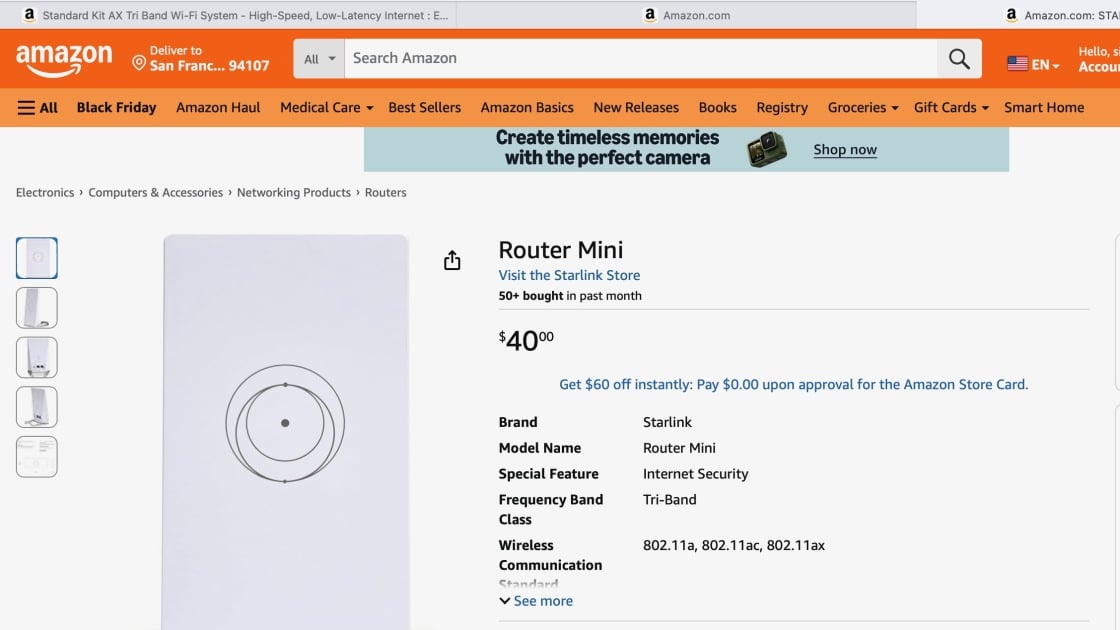Select the first product thumbnail
The height and width of the screenshot is (630, 1120).
[37, 258]
